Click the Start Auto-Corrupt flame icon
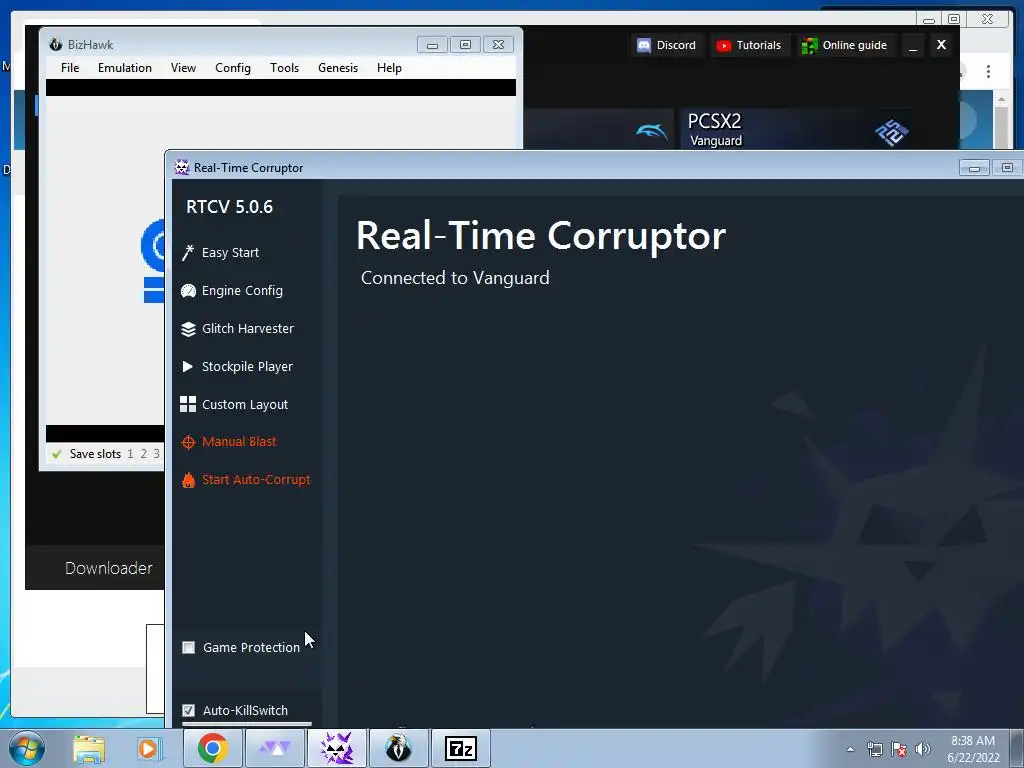This screenshot has height=768, width=1024. coord(188,480)
